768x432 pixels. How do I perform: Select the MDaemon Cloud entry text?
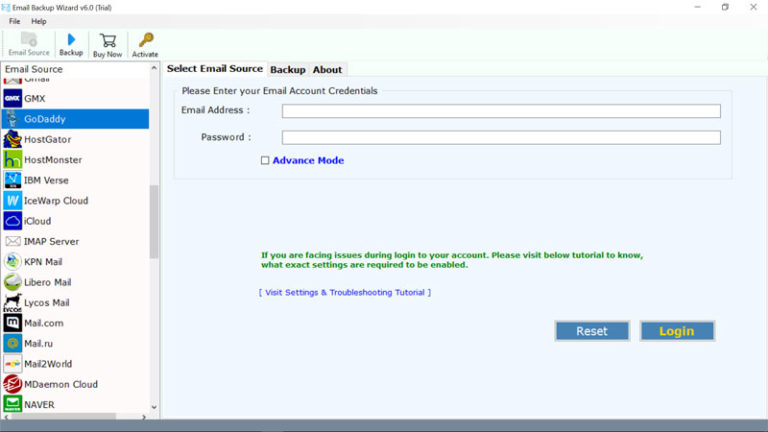(61, 384)
